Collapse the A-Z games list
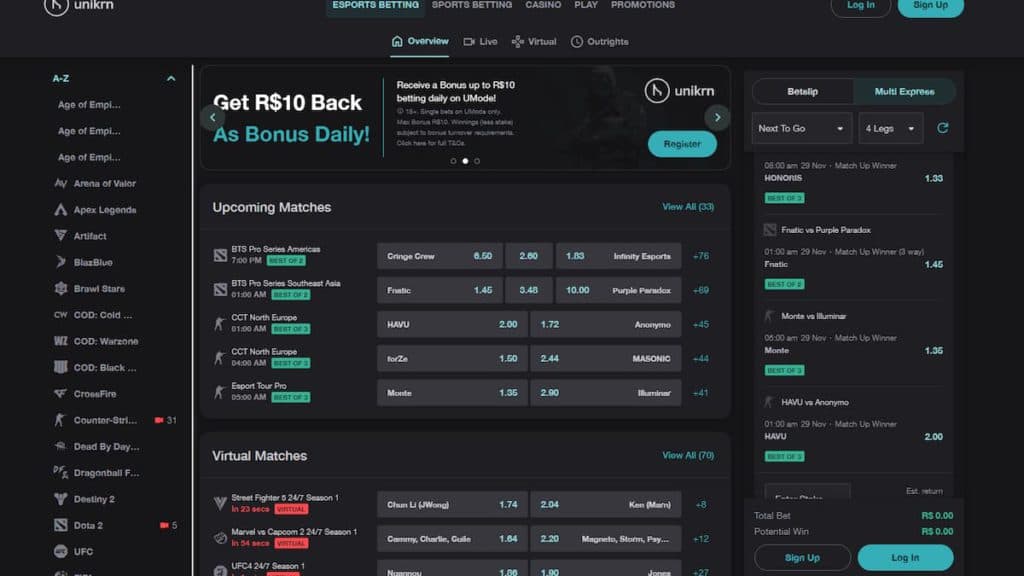 pyautogui.click(x=171, y=78)
